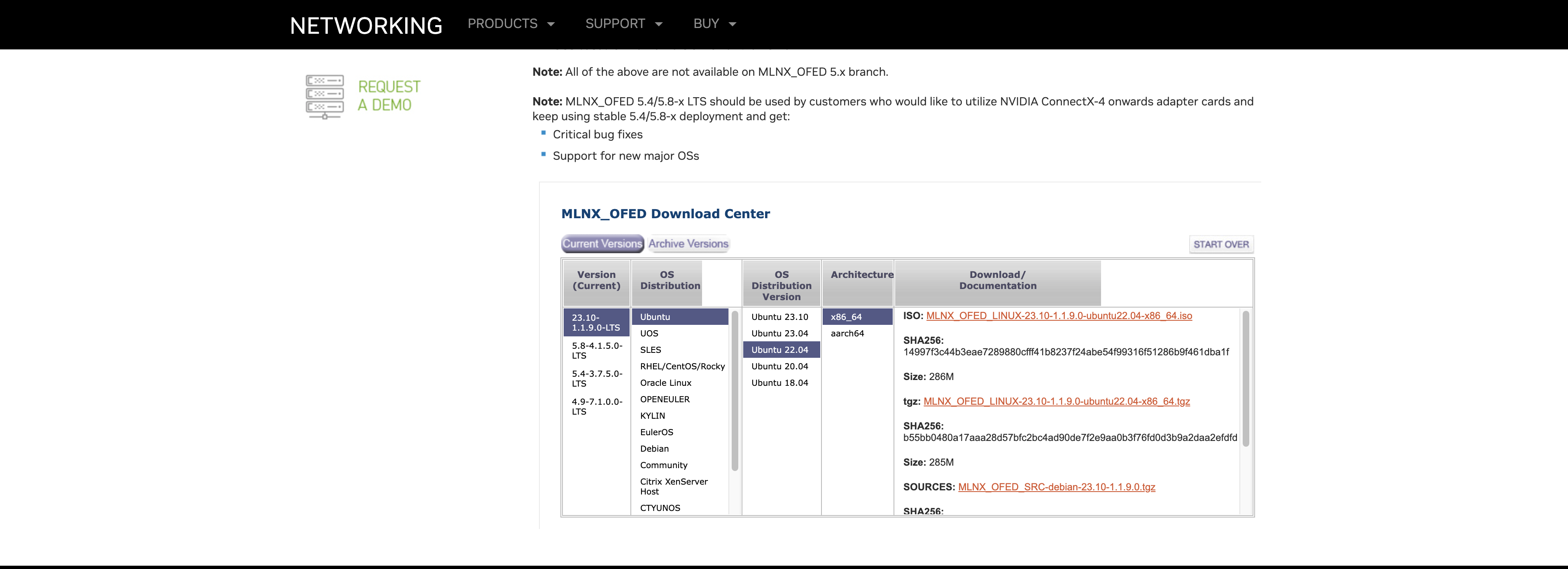Click the OS Distribution list scrollbar

735,389
